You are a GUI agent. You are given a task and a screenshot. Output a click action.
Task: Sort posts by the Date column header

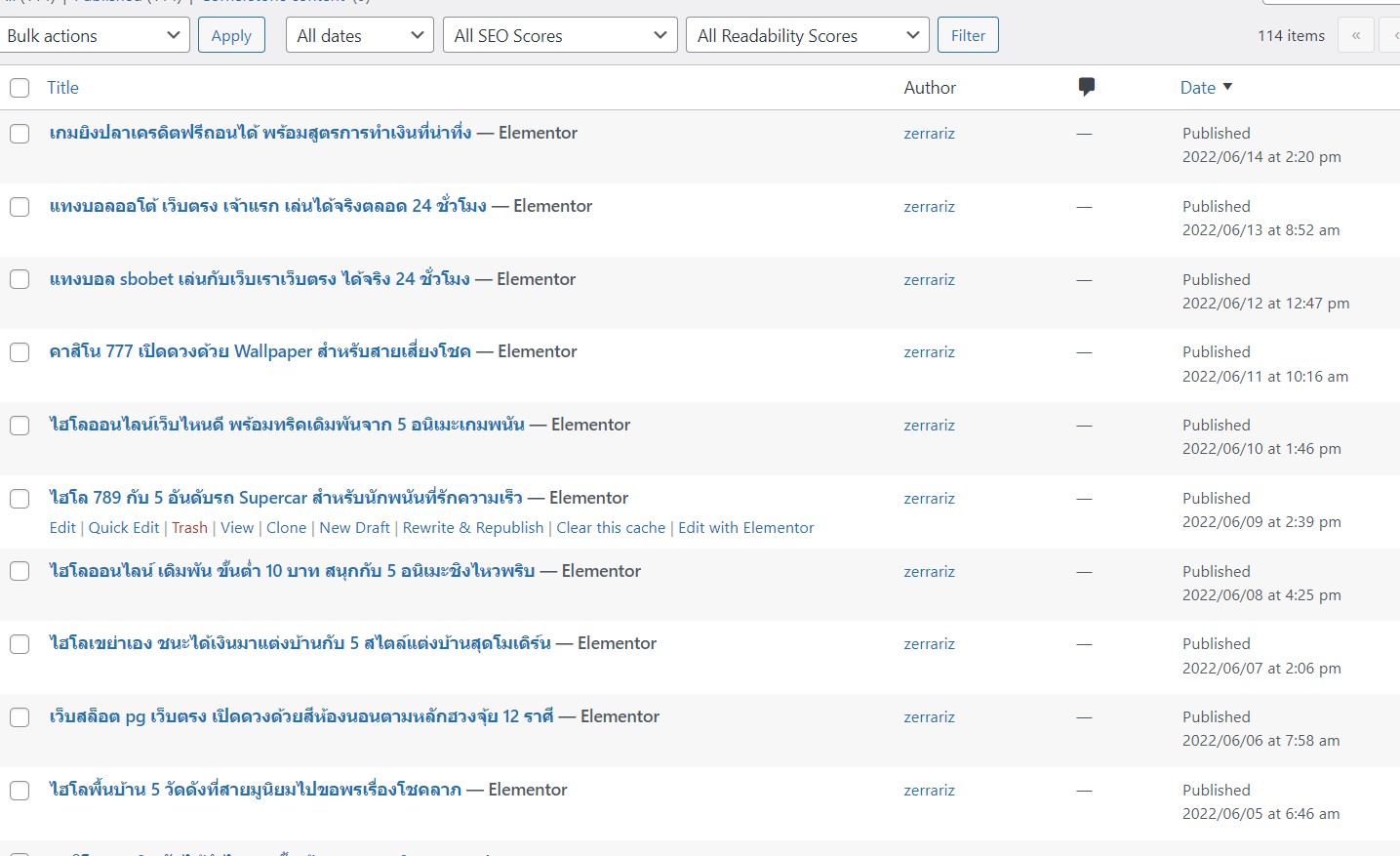[1198, 87]
